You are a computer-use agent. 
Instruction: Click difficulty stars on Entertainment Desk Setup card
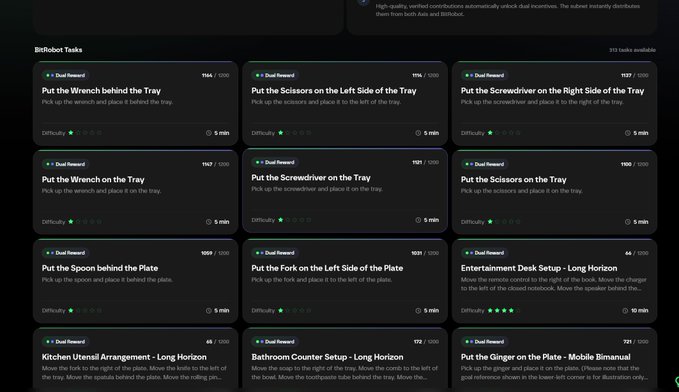(504, 311)
